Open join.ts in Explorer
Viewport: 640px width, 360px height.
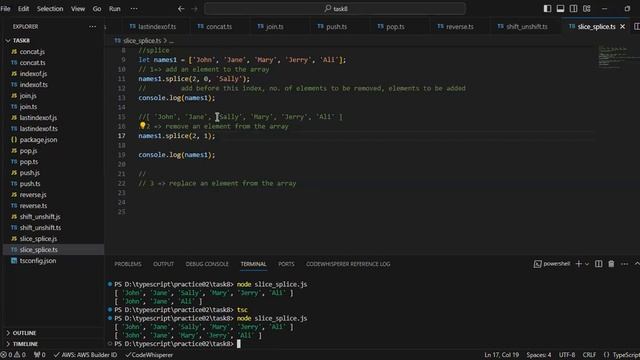coord(28,107)
